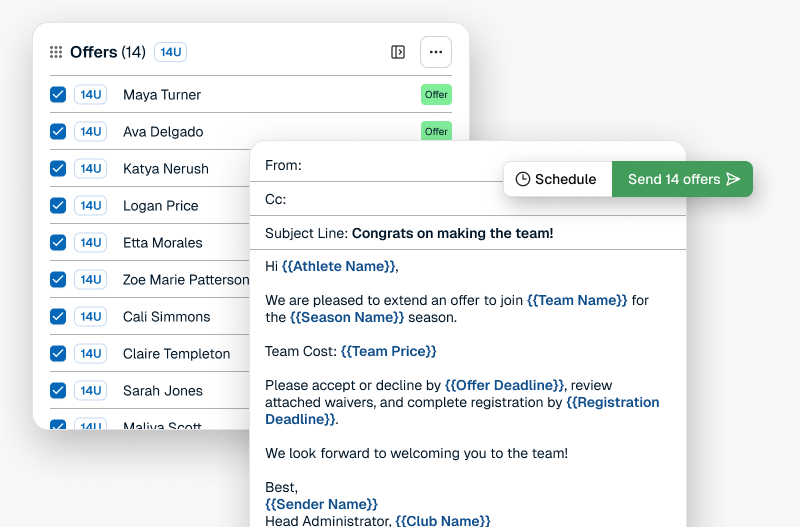
Task: Click the {{Offer Deadline}} placeholder
Action: tap(505, 385)
